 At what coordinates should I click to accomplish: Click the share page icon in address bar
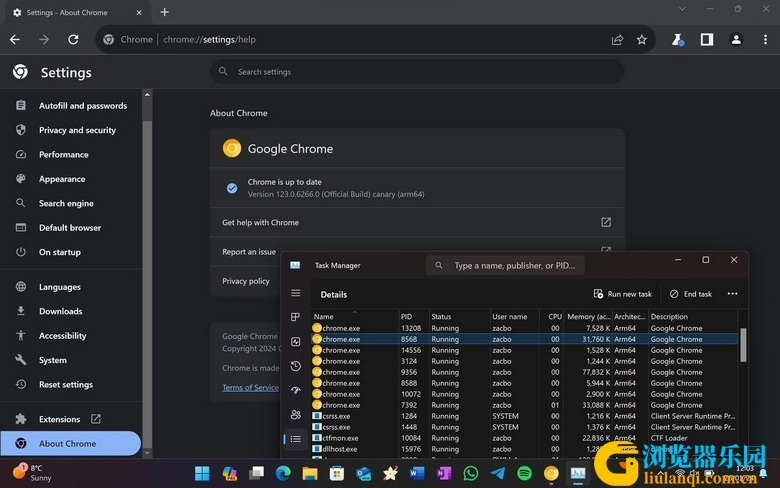coord(617,40)
